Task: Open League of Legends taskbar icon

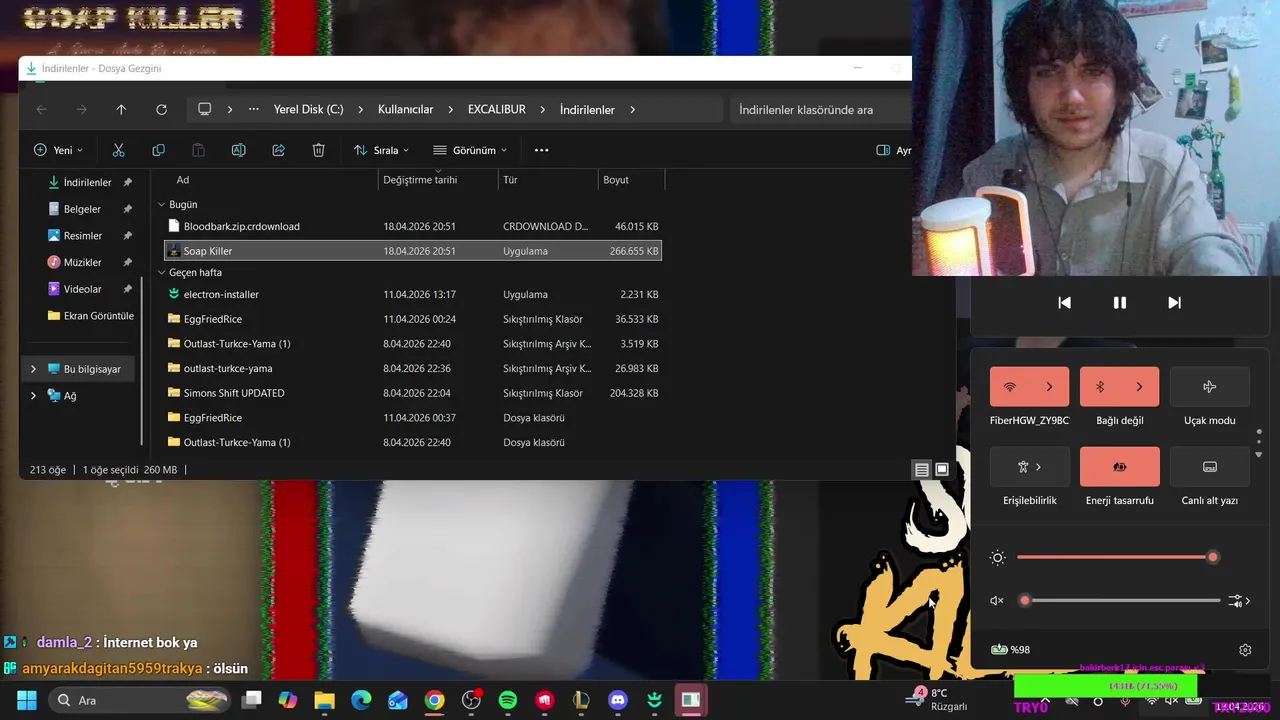Action: coord(581,700)
